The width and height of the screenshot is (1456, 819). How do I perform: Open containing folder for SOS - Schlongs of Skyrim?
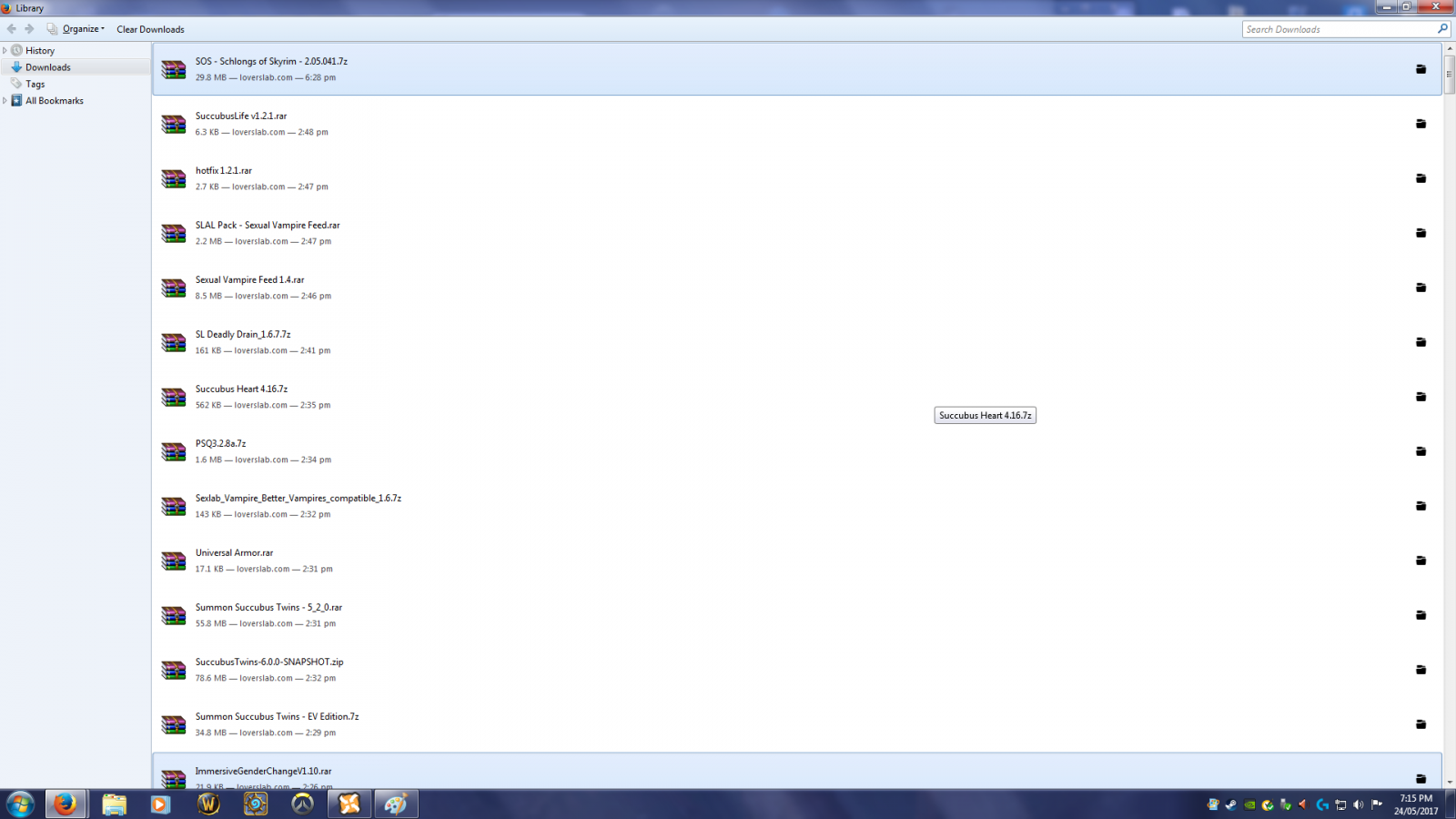pos(1421,69)
